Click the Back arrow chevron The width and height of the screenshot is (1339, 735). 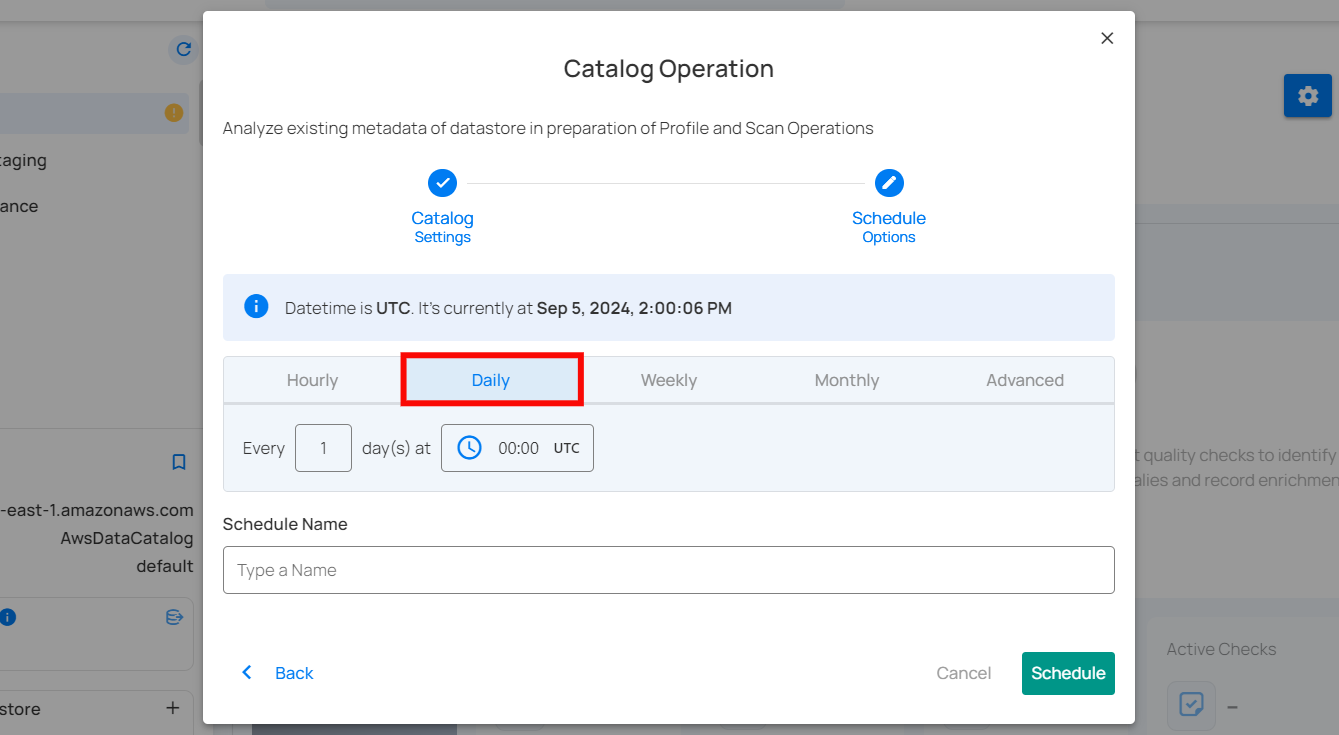tap(247, 673)
